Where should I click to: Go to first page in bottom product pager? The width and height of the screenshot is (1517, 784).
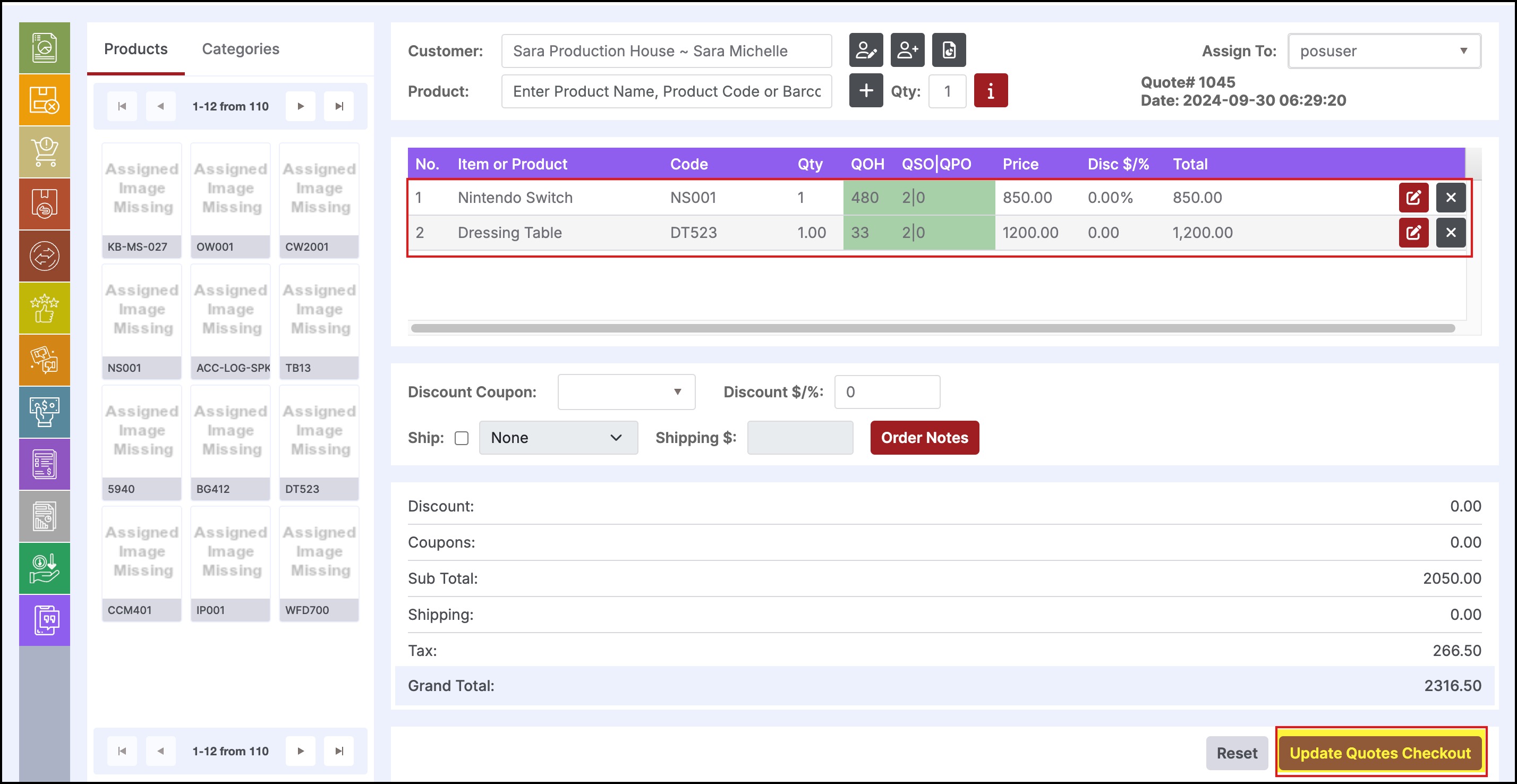coord(122,751)
